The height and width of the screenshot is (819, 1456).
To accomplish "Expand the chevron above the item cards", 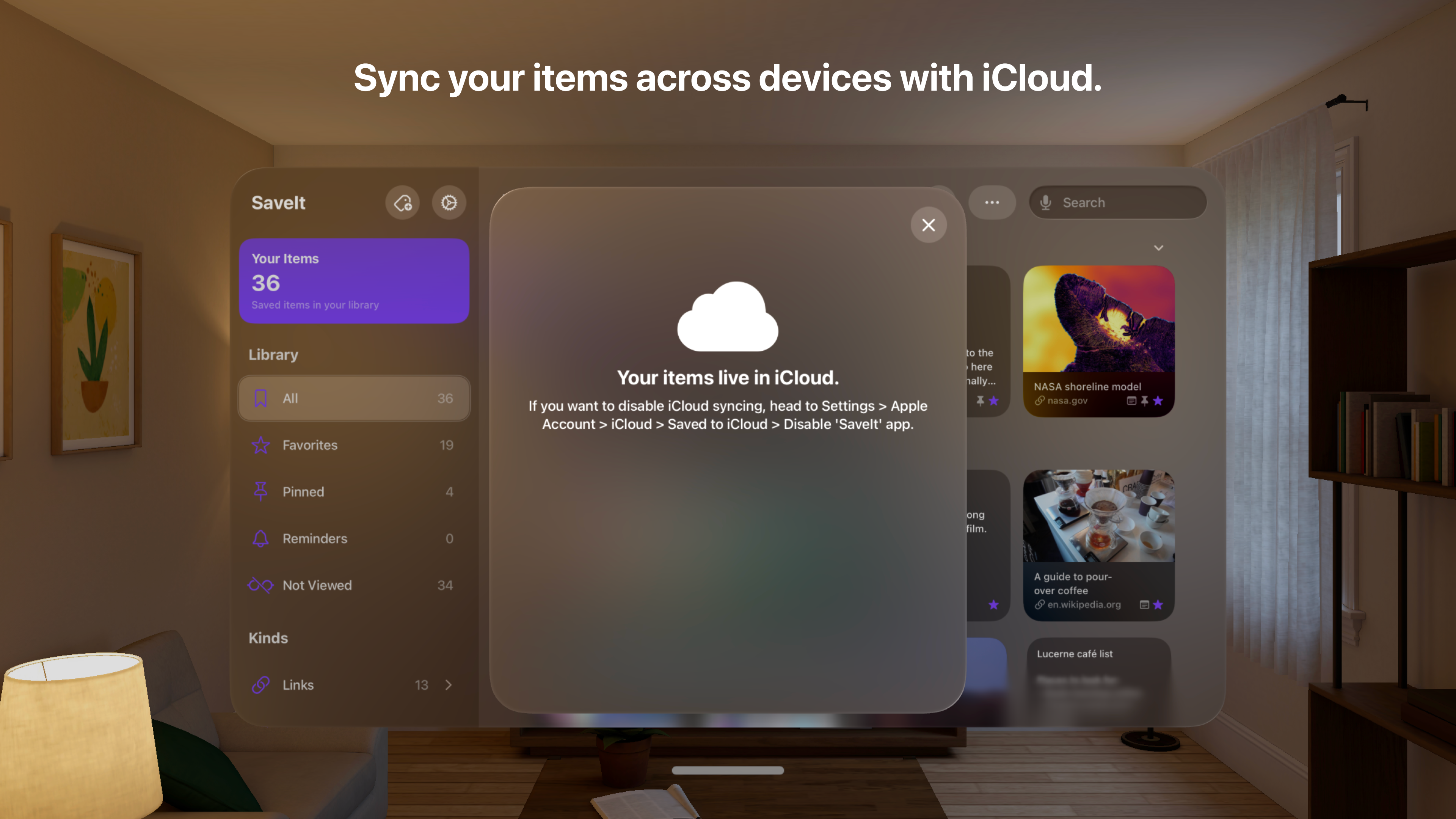I will point(1158,248).
